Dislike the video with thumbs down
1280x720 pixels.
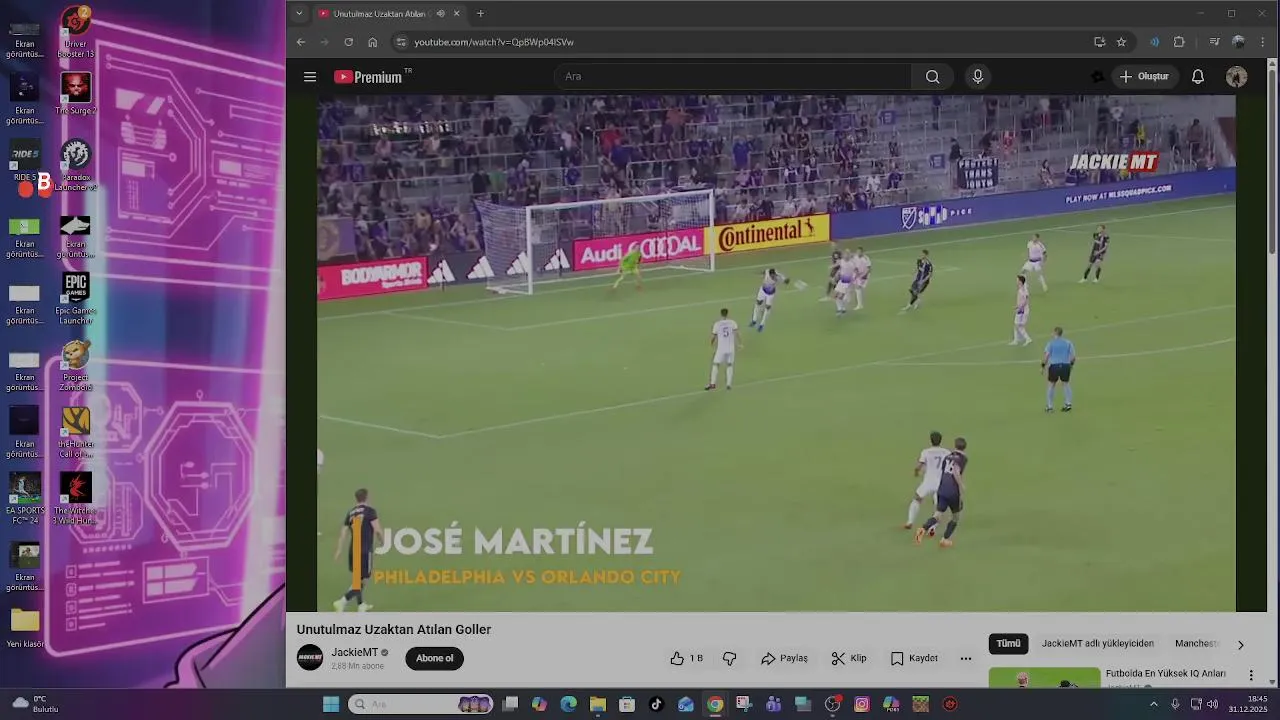pyautogui.click(x=729, y=658)
